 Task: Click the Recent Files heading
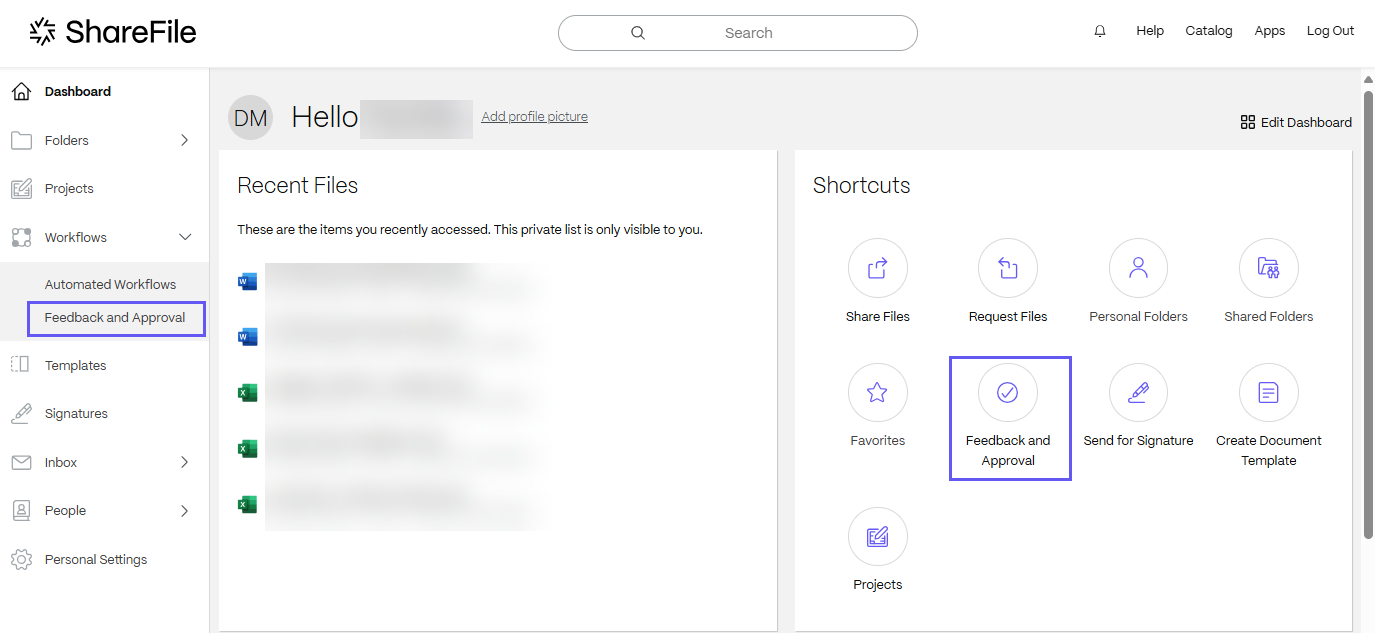[x=297, y=185]
